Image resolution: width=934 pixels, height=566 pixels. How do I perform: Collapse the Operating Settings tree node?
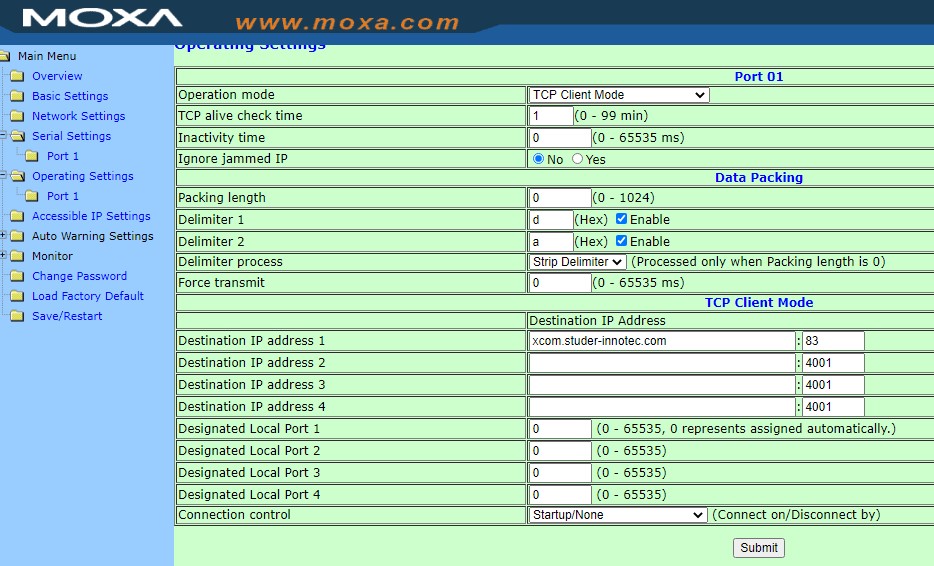tap(4, 176)
